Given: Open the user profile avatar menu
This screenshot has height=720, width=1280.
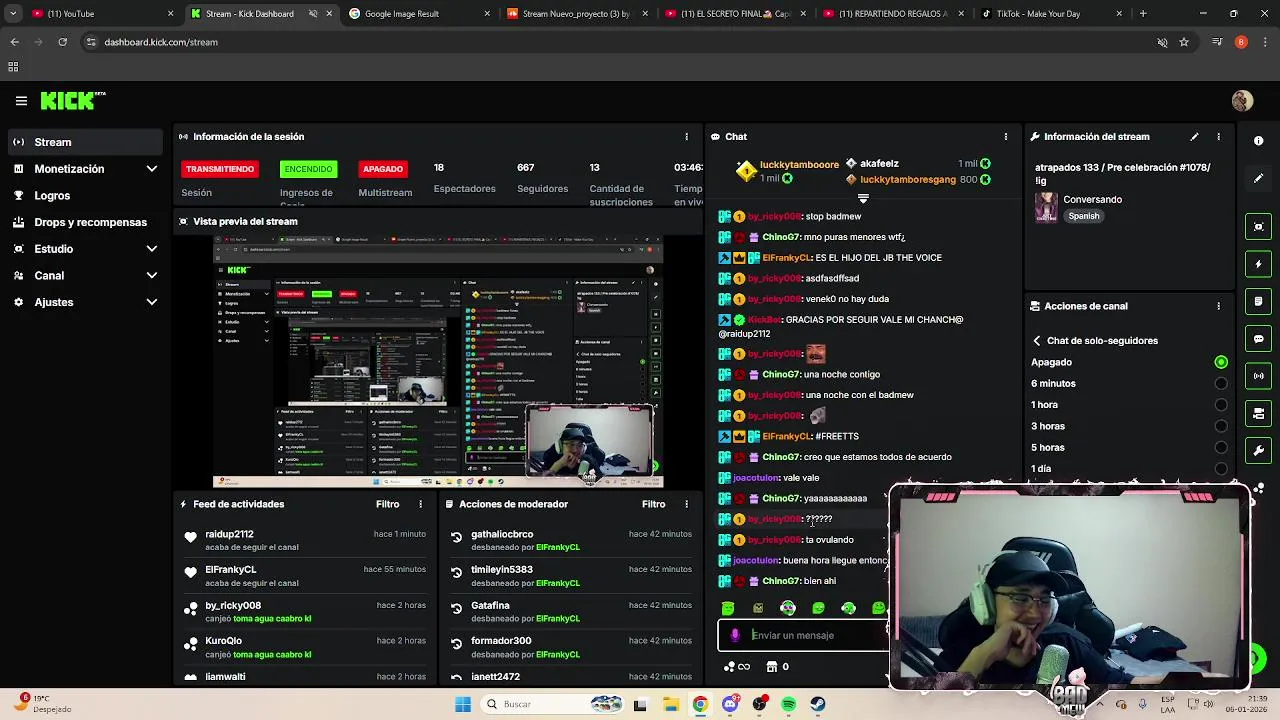Looking at the screenshot, I should coord(1242,101).
